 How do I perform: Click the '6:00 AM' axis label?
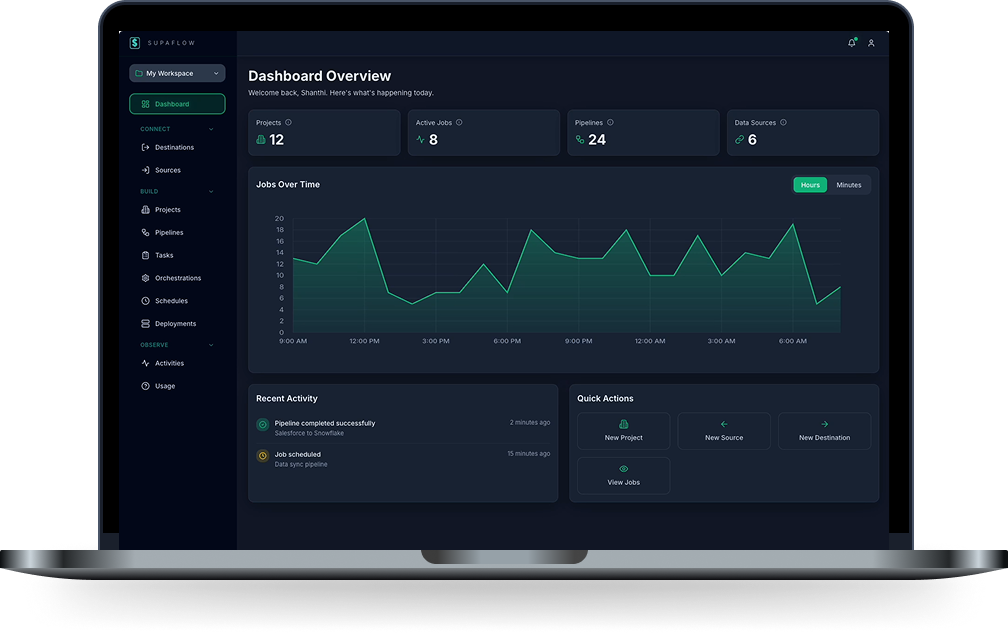click(x=793, y=341)
